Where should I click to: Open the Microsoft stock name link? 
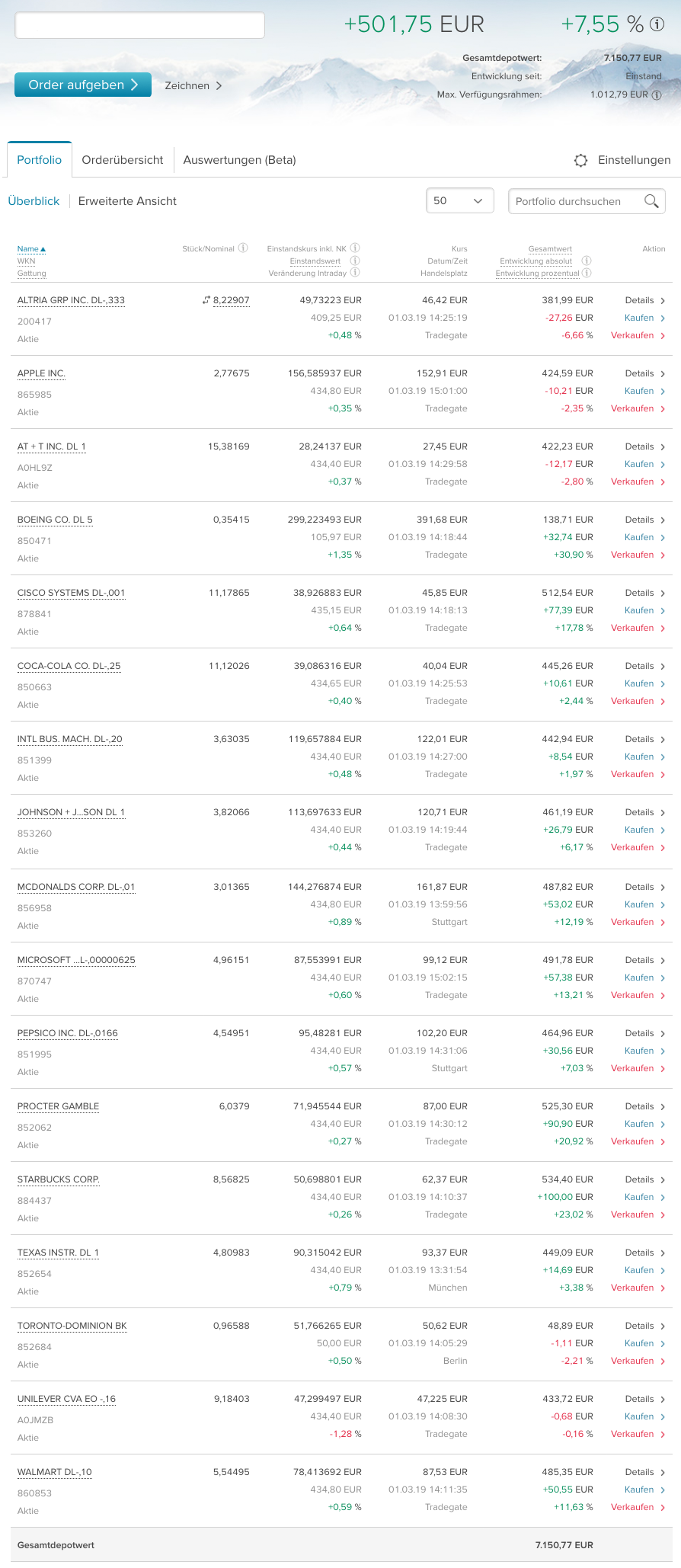76,960
